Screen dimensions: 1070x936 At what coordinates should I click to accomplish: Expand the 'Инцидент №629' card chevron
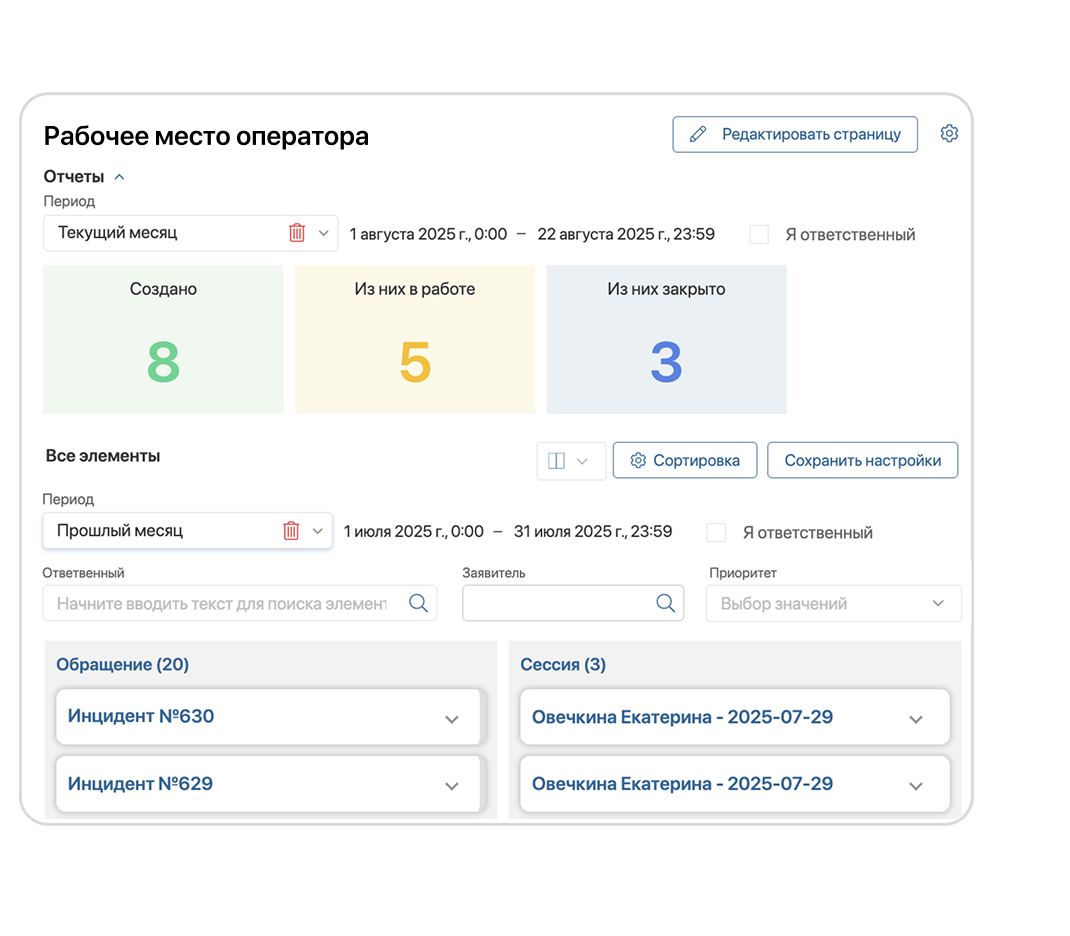pos(452,786)
